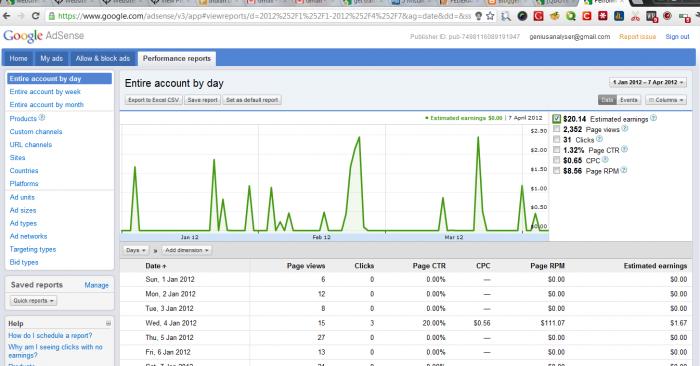This screenshot has width=700, height=366.
Task: Click the scissors extension icon in toolbar
Action: (x=635, y=17)
